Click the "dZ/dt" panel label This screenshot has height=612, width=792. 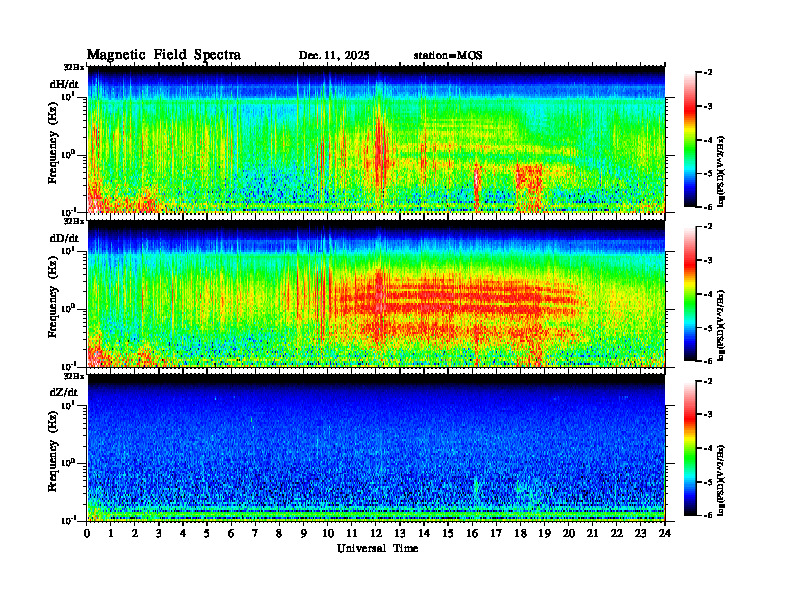(64, 392)
